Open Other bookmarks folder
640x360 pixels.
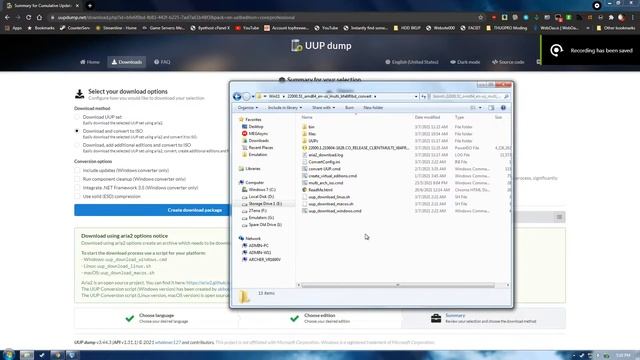(x=615, y=28)
